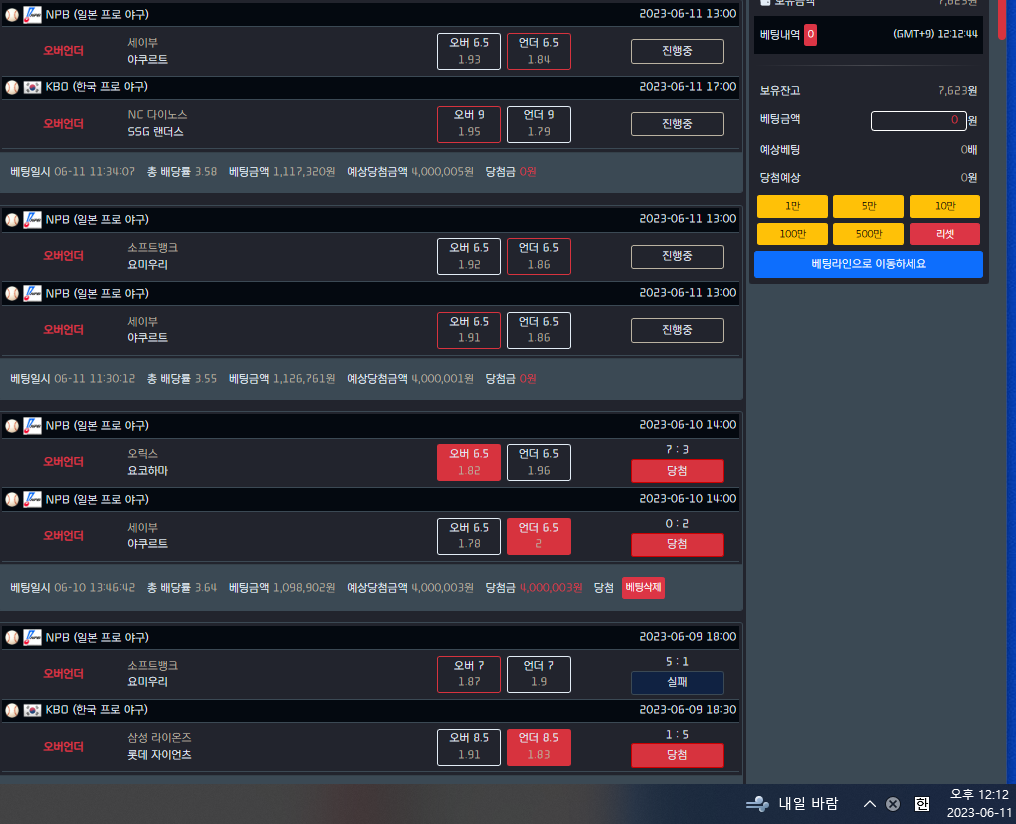The height and width of the screenshot is (824, 1016).
Task: Select 오버 9 at odds 1.95
Action: [469, 124]
